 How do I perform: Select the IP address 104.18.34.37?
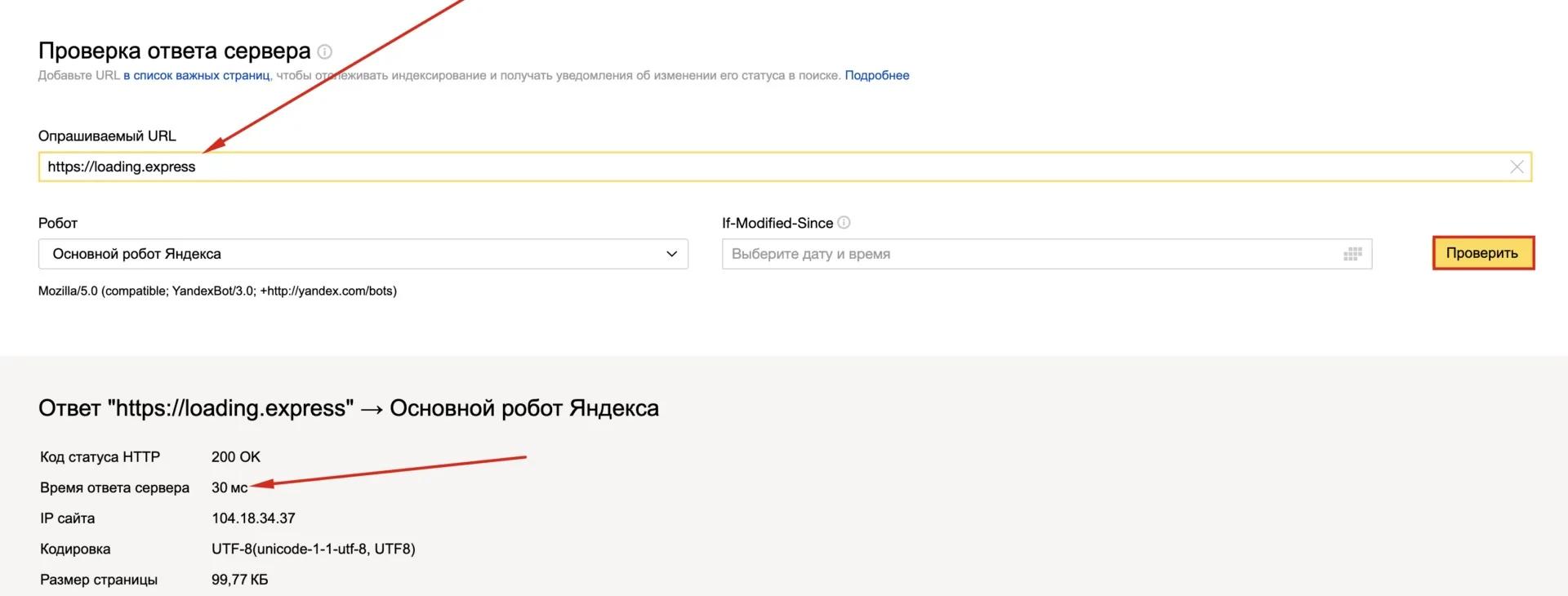coord(253,518)
